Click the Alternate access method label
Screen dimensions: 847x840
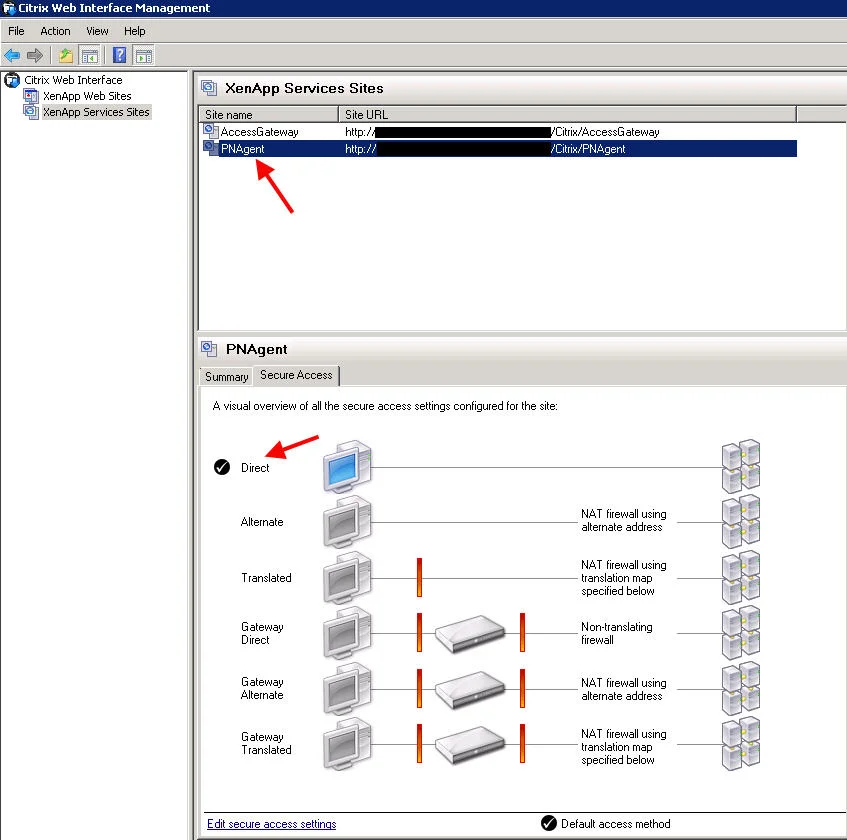coord(262,522)
